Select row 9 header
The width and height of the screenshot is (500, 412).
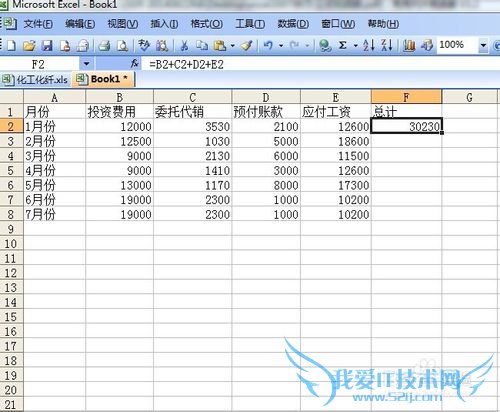click(x=11, y=229)
